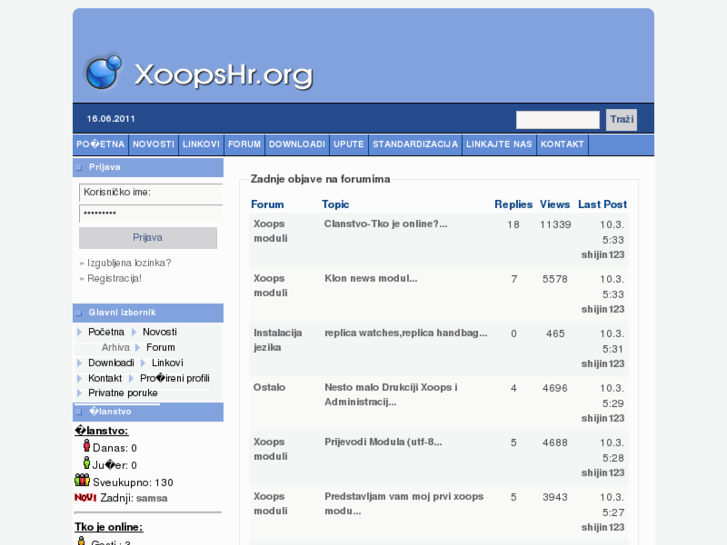Open the FORUM top navigation tab

point(244,144)
